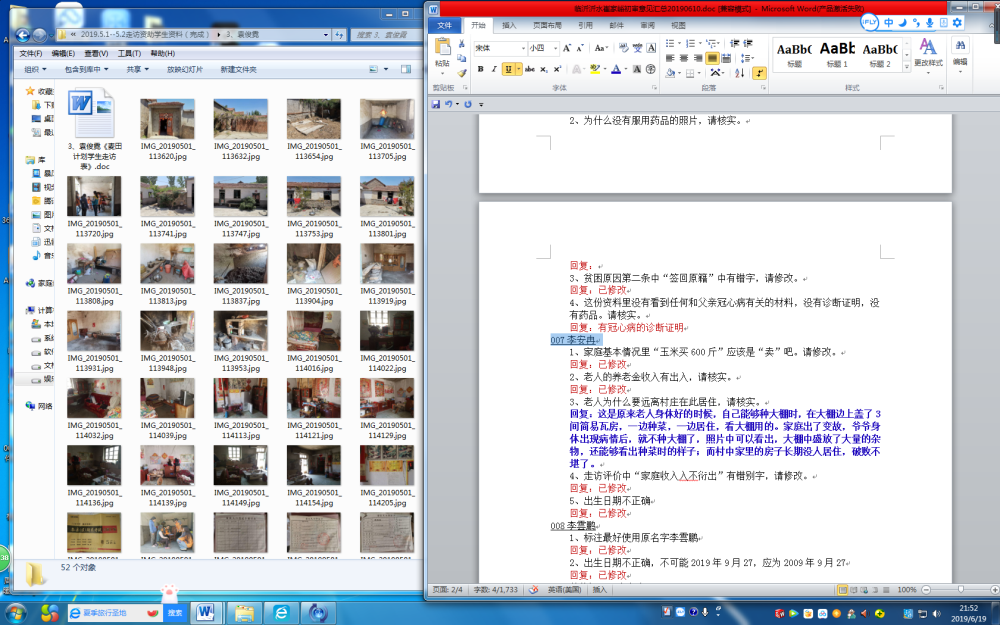The height and width of the screenshot is (625, 1000).
Task: Apply yellow text highlight color
Action: [594, 69]
